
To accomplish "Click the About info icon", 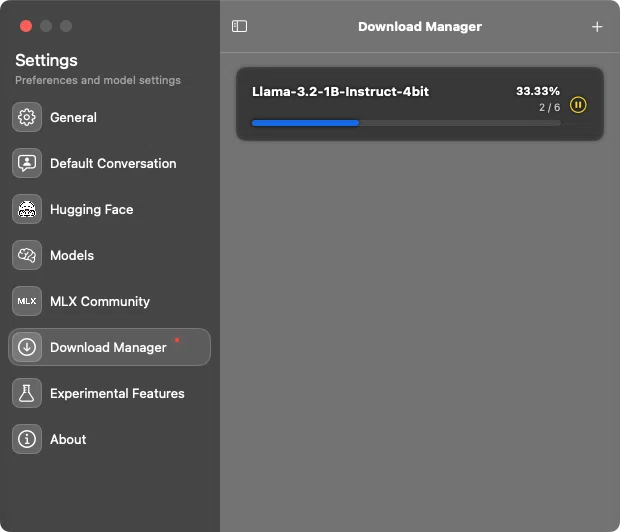I will tap(26, 439).
